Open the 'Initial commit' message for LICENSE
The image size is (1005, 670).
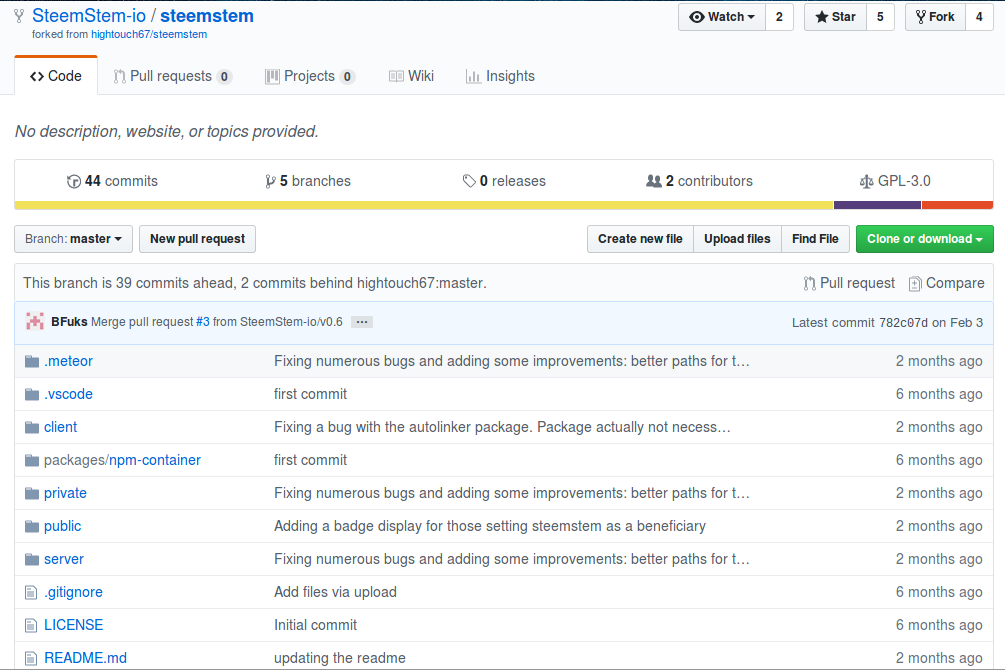click(315, 624)
